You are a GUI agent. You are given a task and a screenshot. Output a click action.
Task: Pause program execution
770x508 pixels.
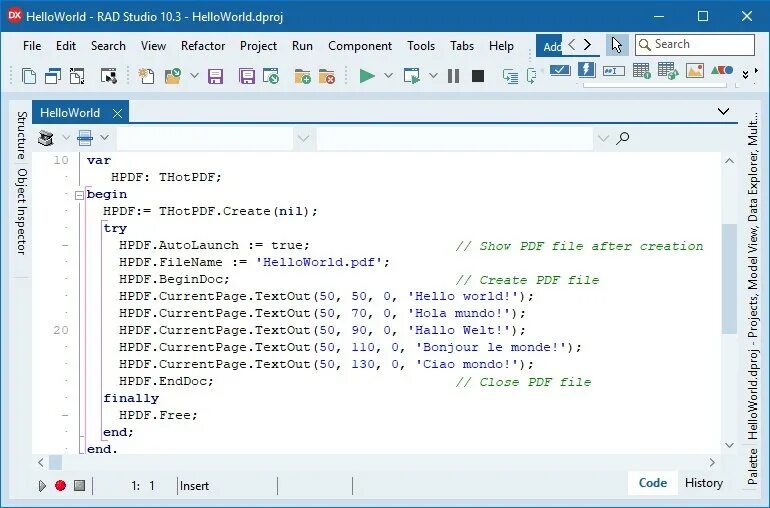tap(454, 76)
